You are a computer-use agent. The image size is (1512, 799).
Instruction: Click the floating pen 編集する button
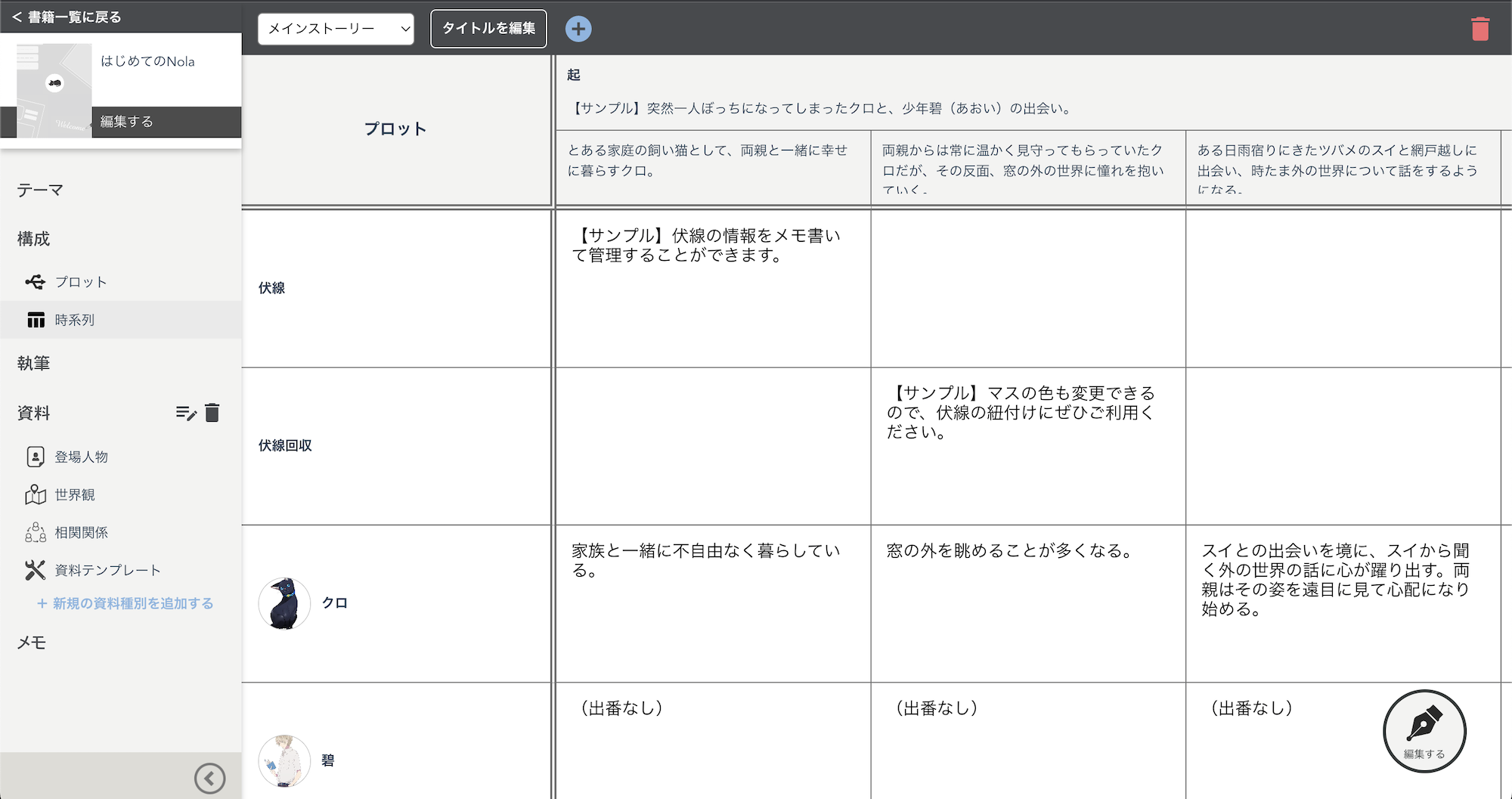point(1424,731)
